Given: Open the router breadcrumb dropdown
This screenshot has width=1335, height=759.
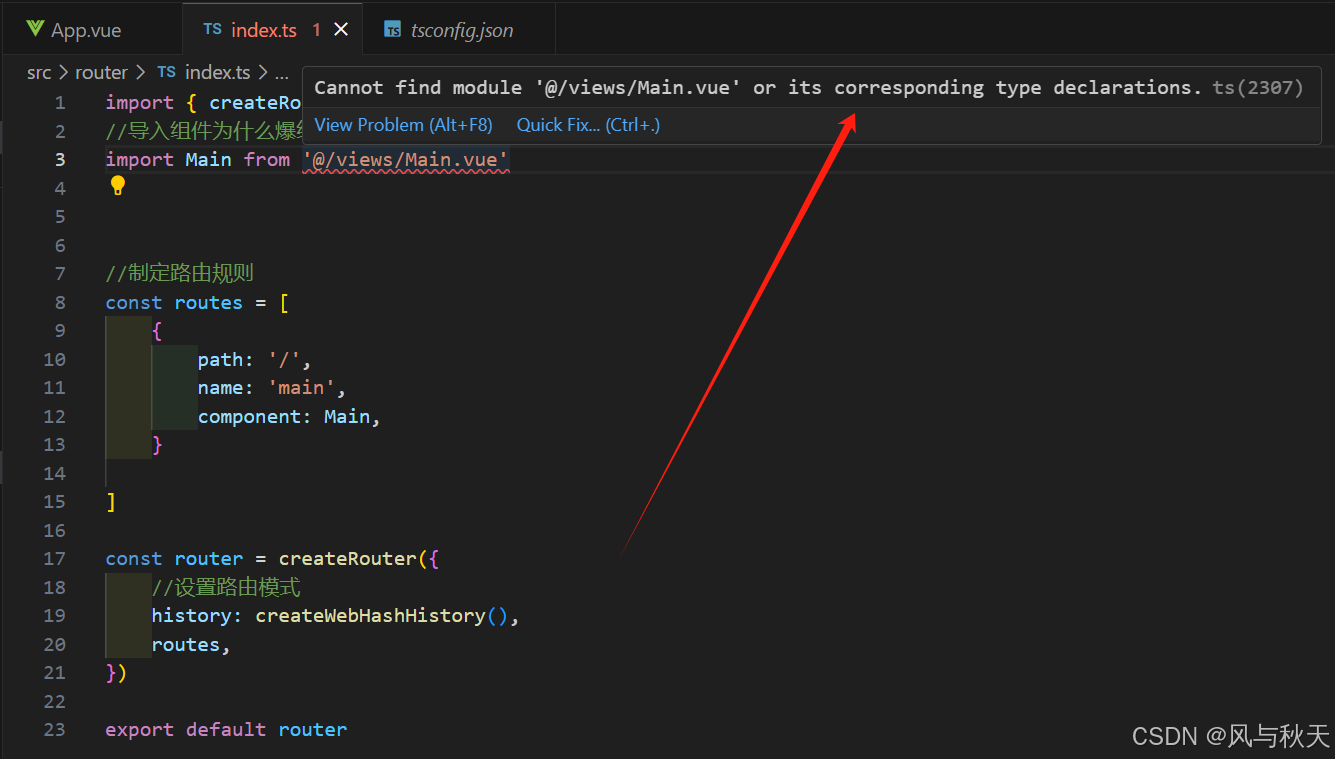Looking at the screenshot, I should (x=101, y=71).
